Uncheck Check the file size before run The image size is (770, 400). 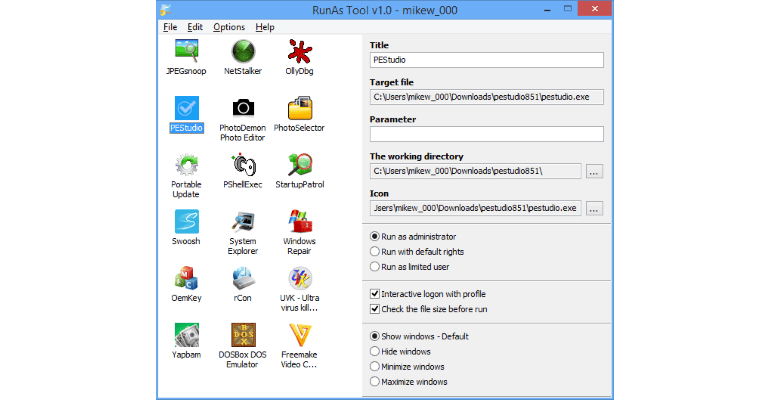tap(375, 309)
